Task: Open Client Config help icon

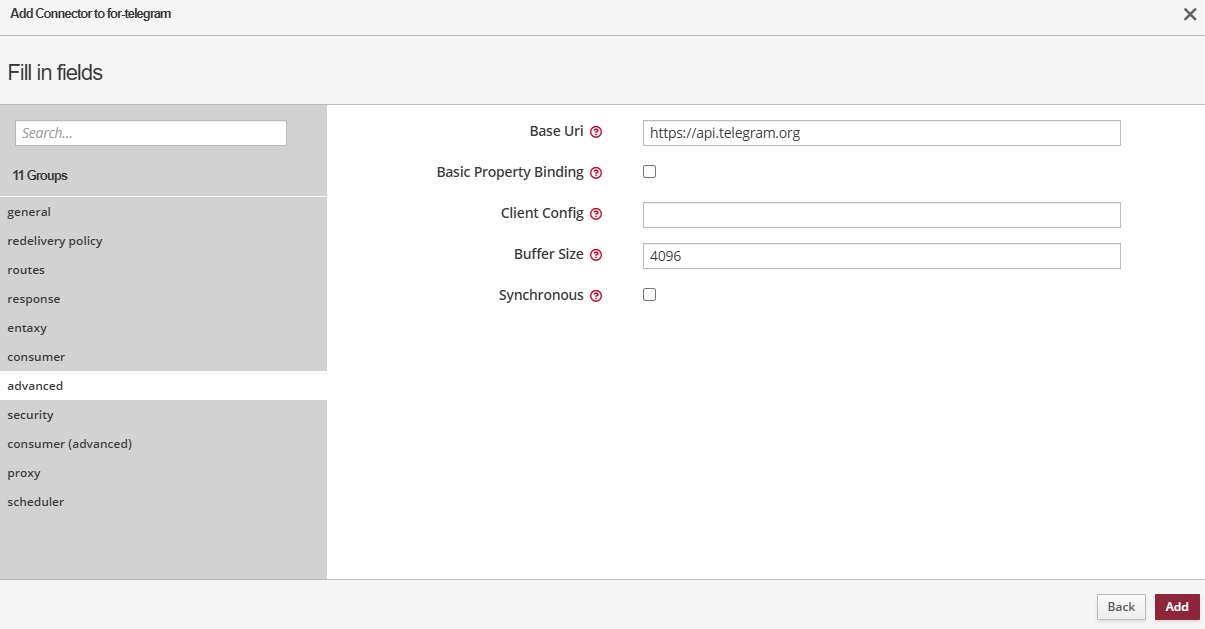Action: [596, 214]
